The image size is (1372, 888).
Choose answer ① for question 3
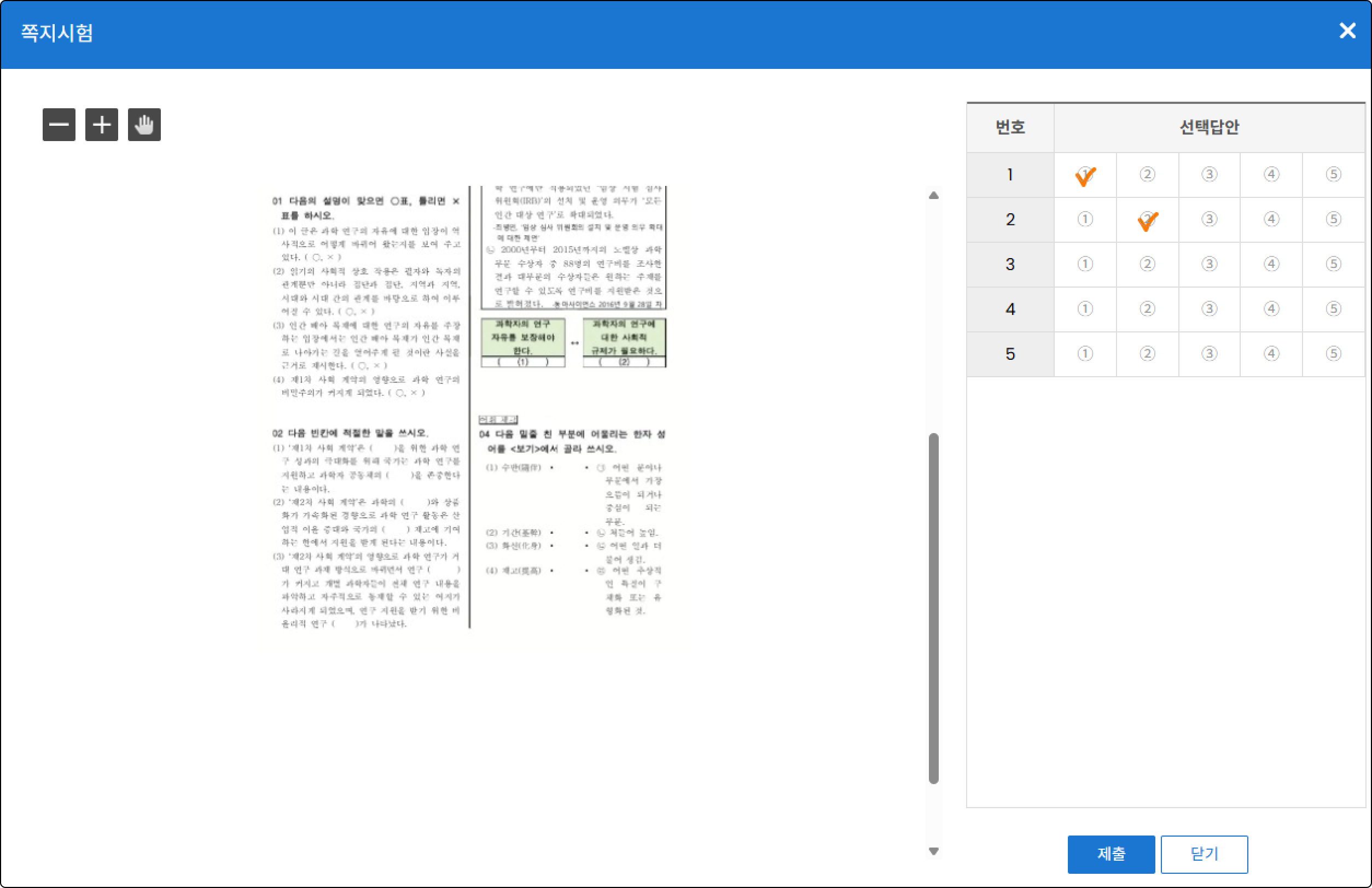(x=1085, y=264)
